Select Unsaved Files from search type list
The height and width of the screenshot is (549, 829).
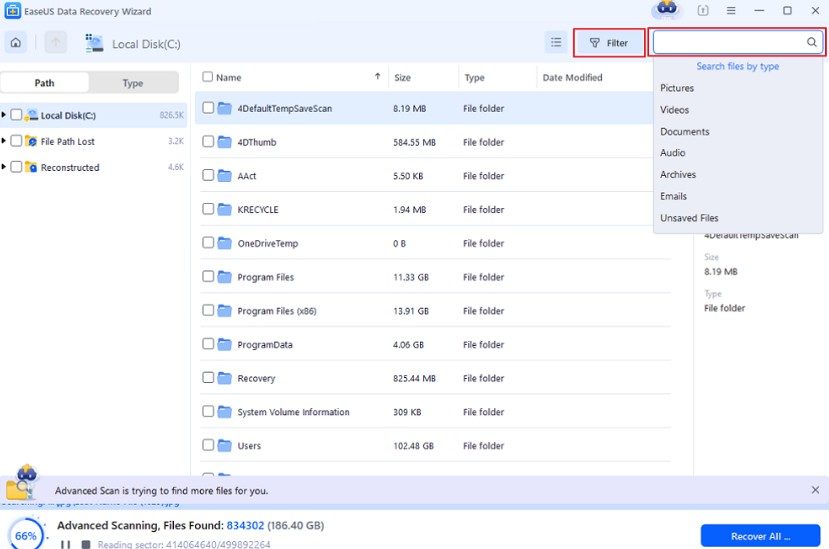[689, 217]
